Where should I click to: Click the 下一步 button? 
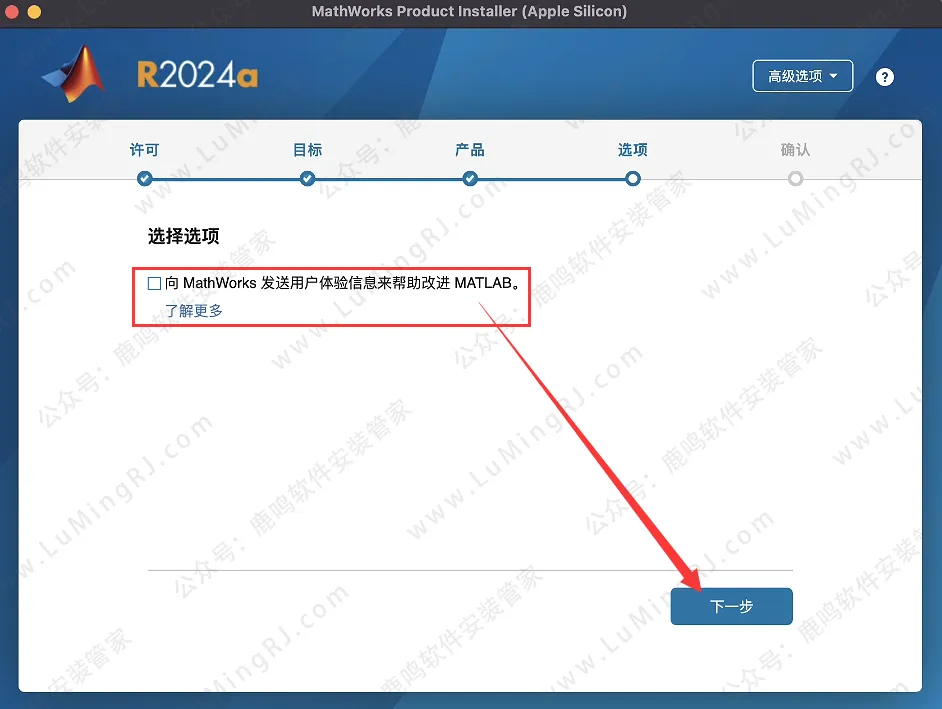(731, 606)
